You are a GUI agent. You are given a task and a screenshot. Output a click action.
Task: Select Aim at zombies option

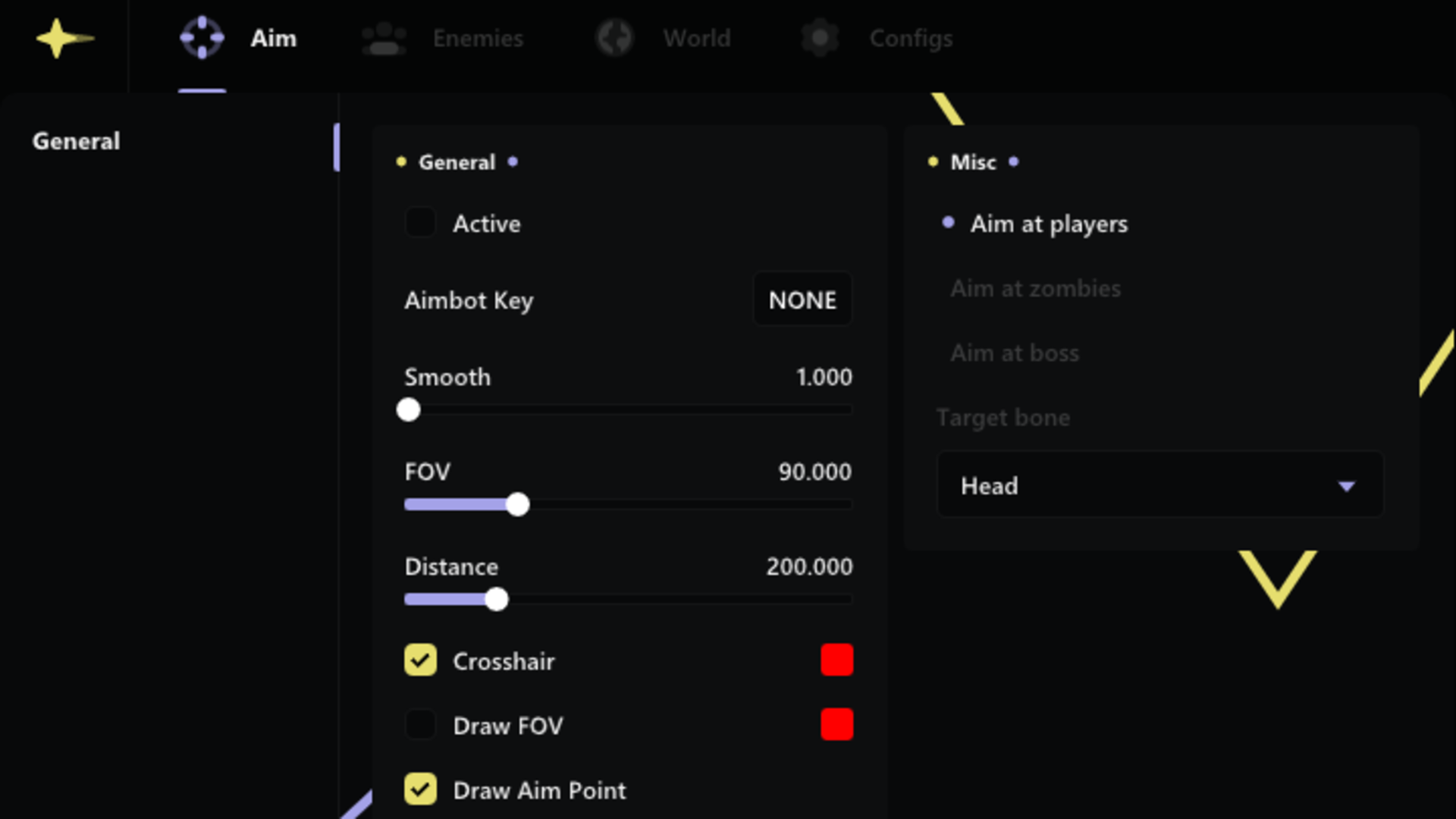tap(1035, 289)
